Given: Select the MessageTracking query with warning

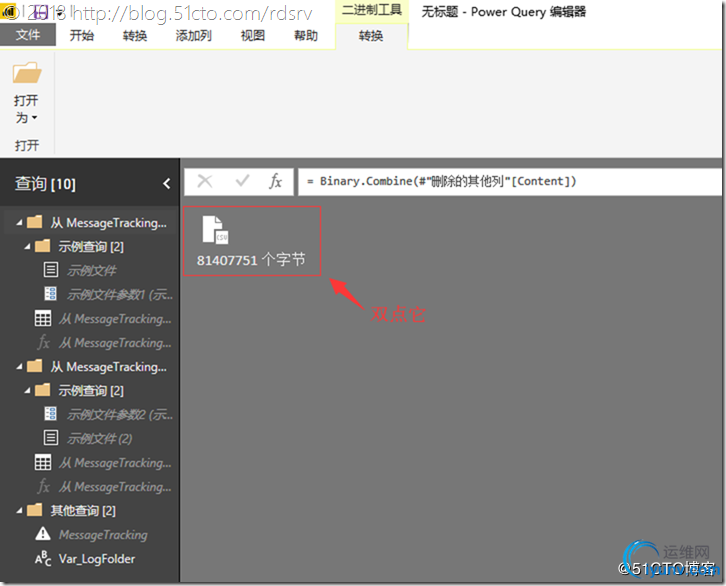Looking at the screenshot, I should point(103,535).
